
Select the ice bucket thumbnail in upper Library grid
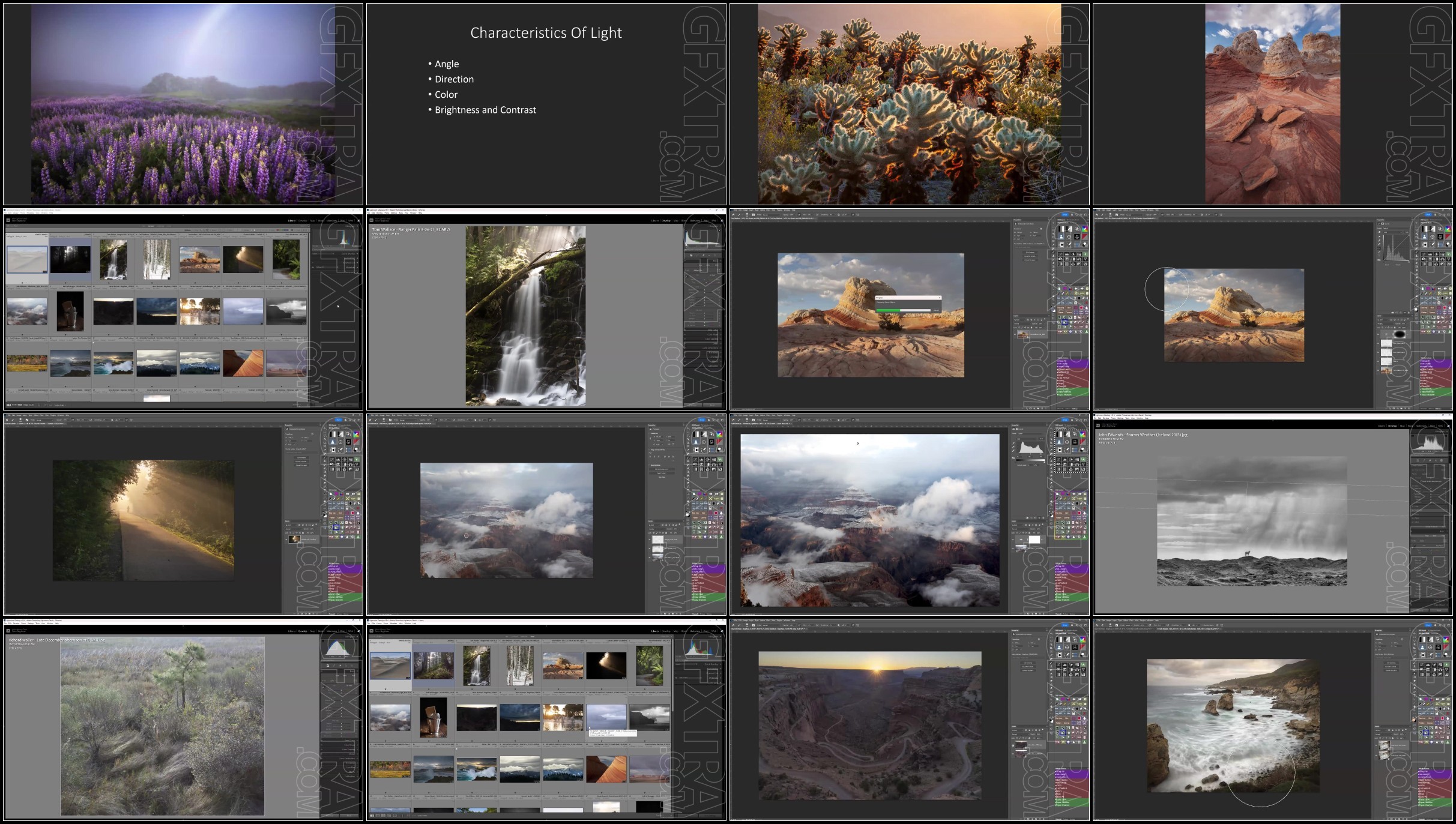click(70, 311)
